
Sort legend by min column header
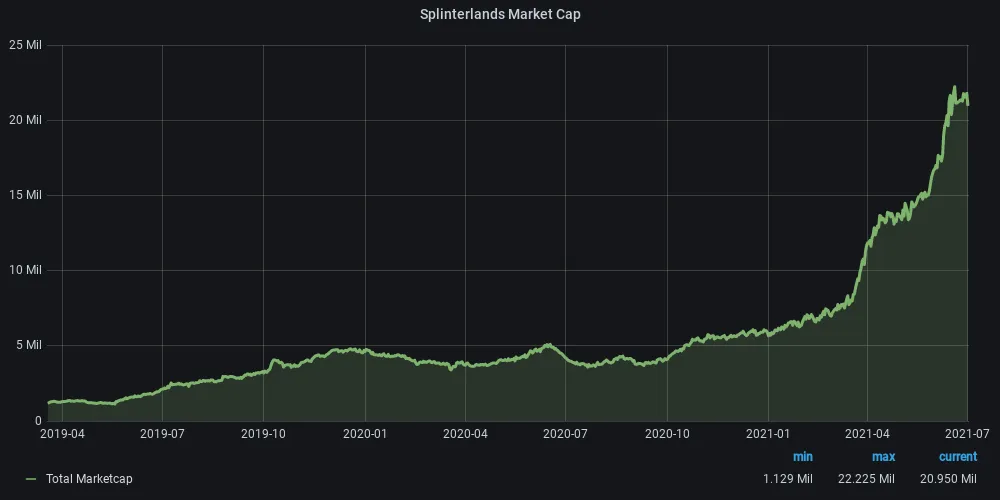[802, 457]
